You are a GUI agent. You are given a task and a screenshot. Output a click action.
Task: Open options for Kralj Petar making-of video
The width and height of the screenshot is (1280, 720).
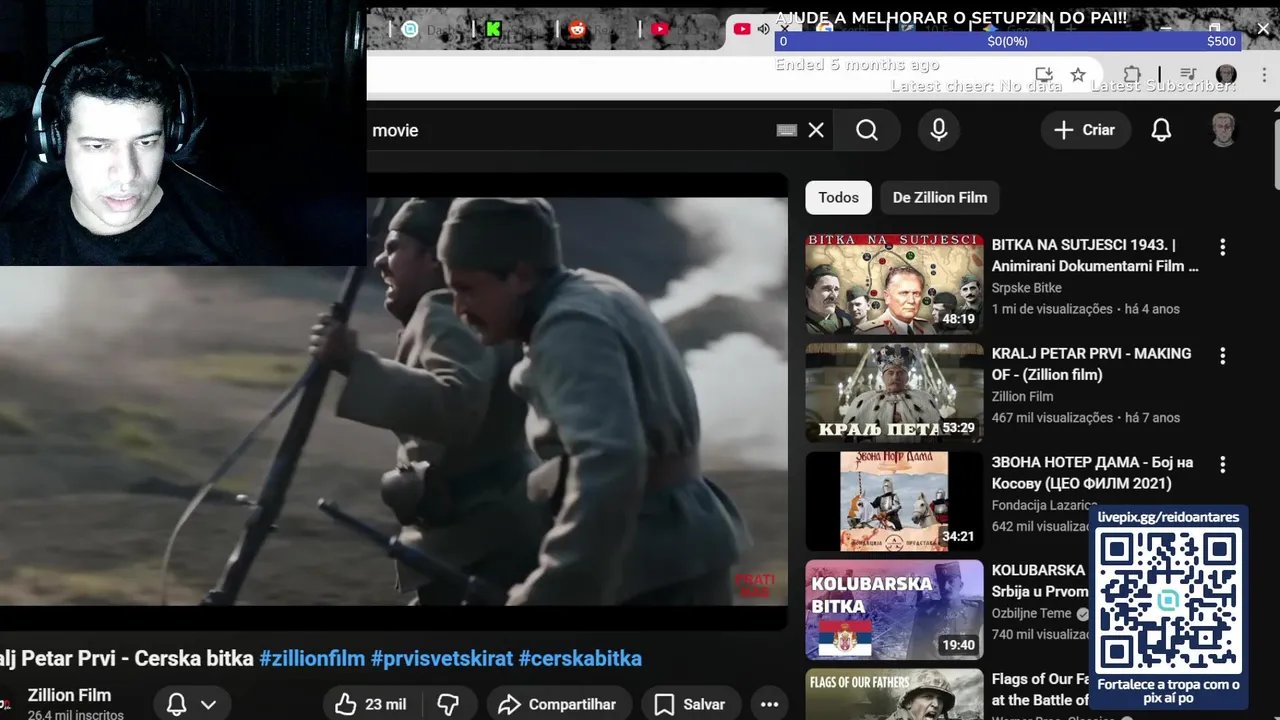1222,356
